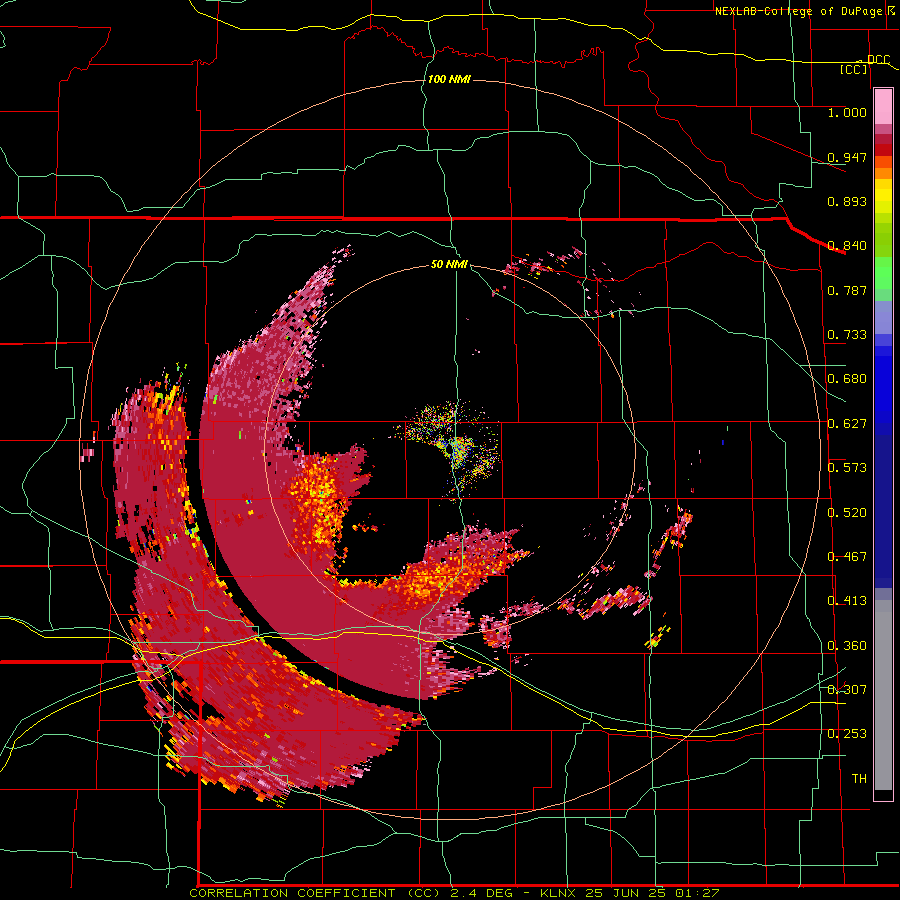This screenshot has width=900, height=900.
Task: Click the 0.893 scale value
Action: tap(847, 201)
